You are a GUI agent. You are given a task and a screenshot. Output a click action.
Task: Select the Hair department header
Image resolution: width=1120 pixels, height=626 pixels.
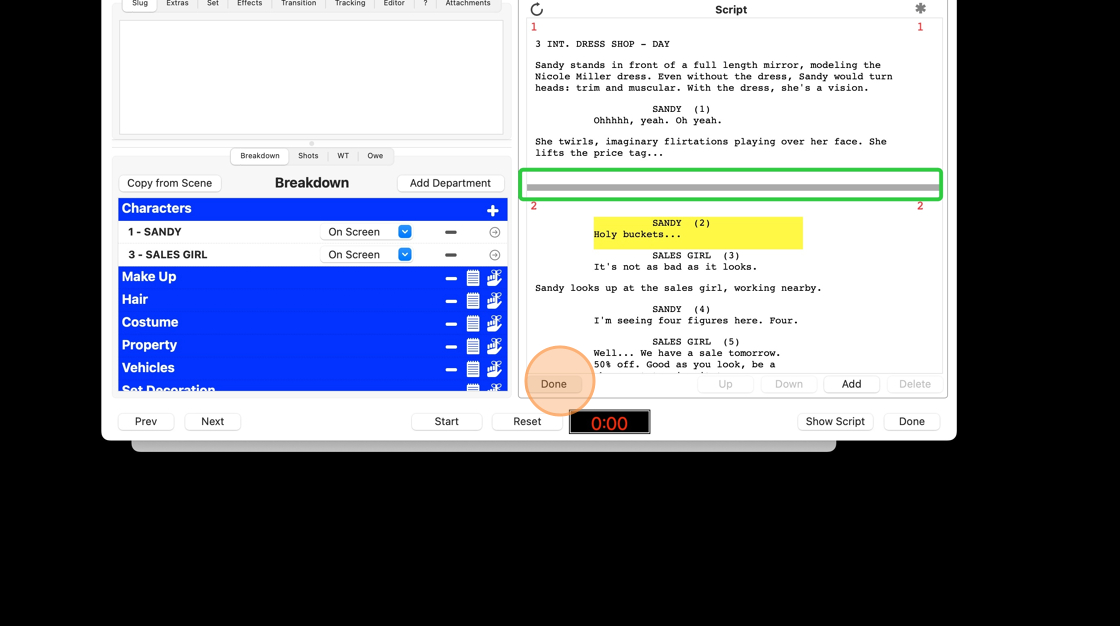click(313, 300)
